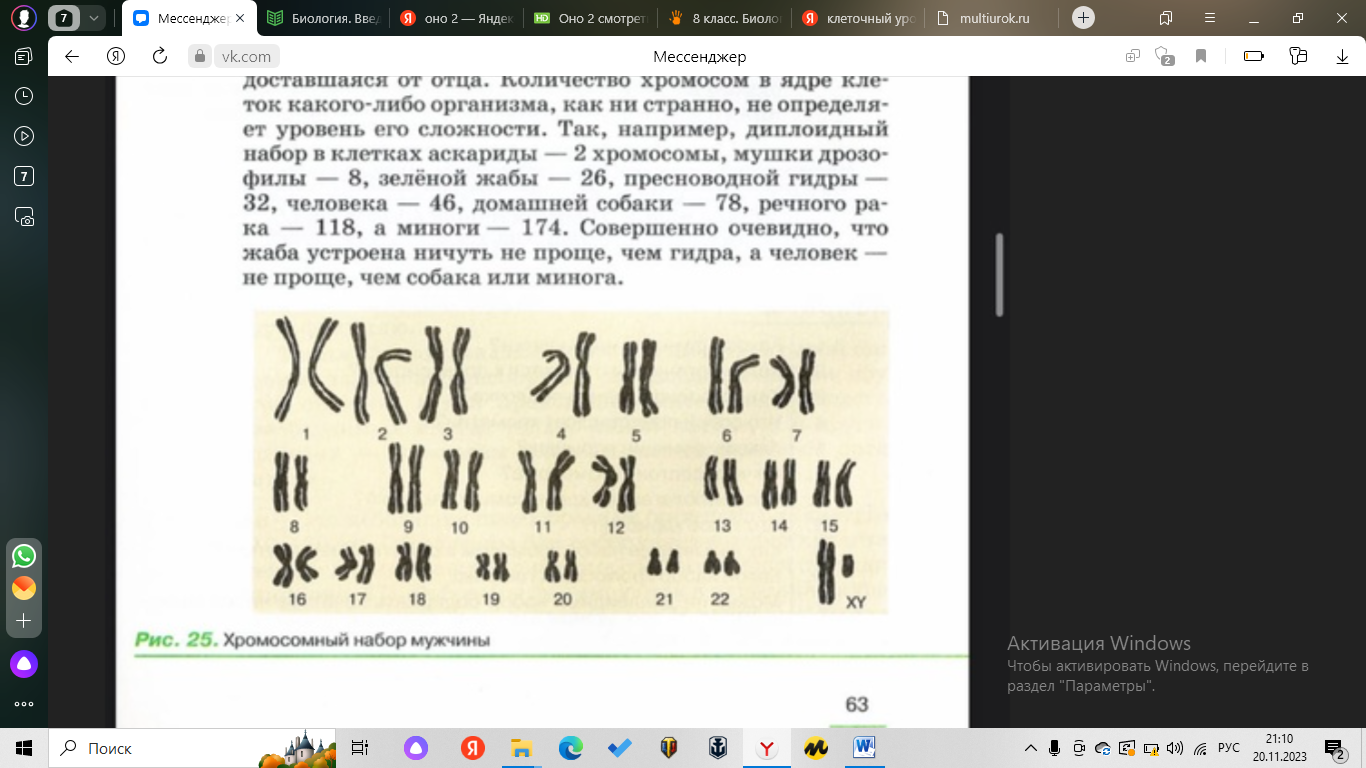
Task: Open a new browser tab
Action: (x=1083, y=18)
